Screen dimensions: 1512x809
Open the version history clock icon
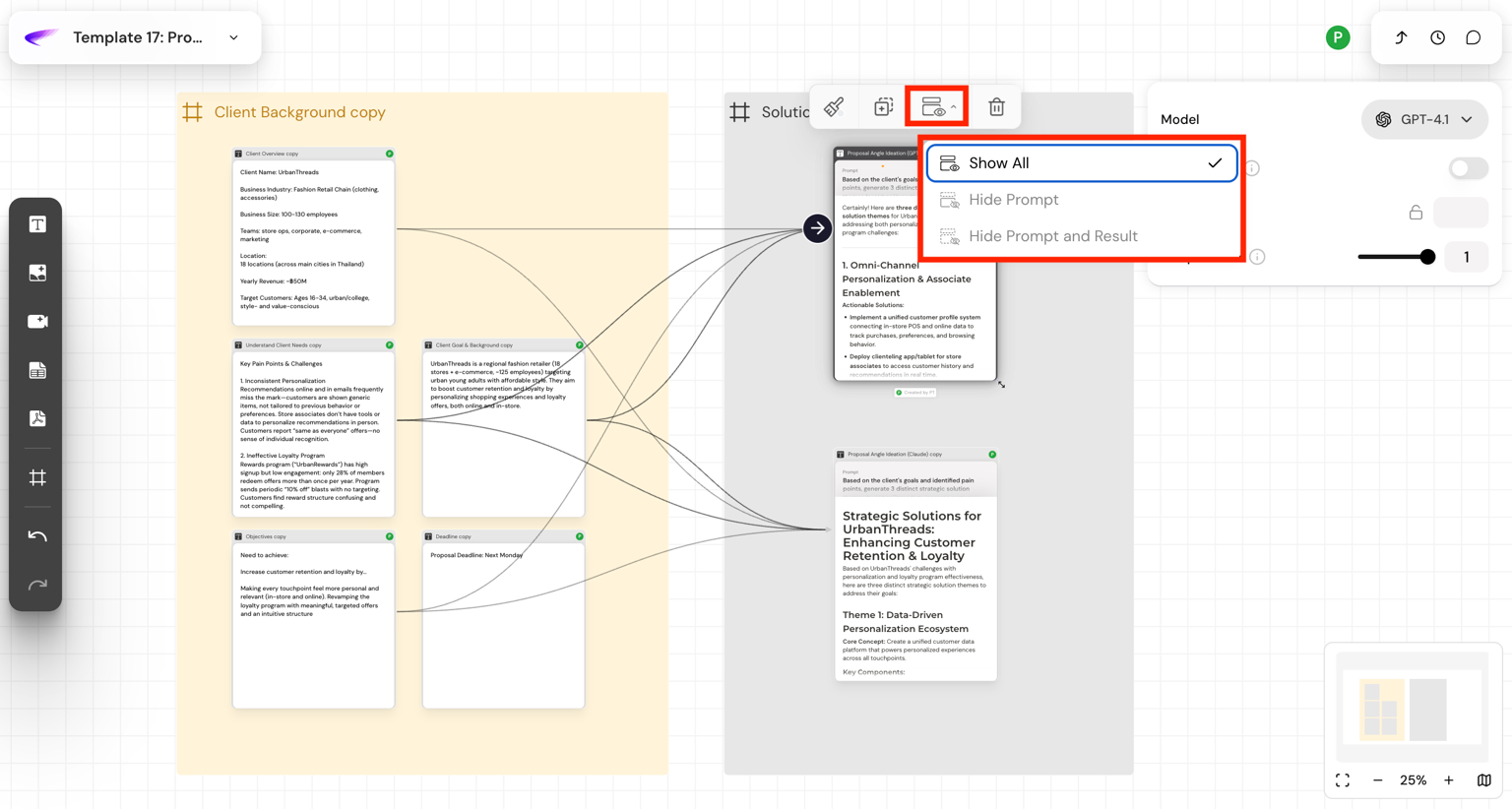(x=1437, y=37)
